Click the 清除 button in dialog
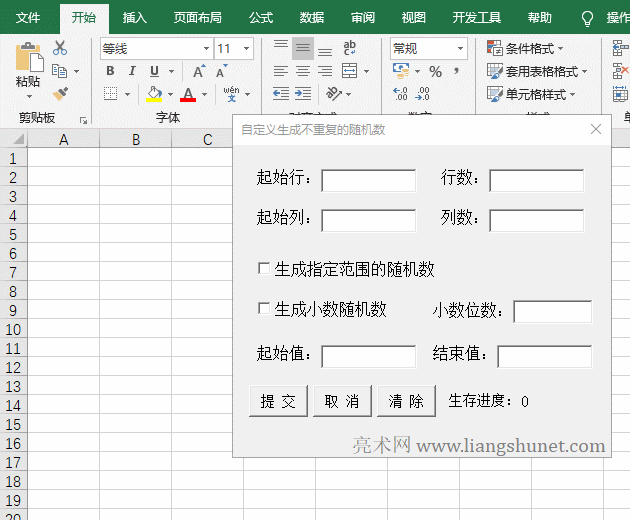630x520 pixels. tap(406, 401)
